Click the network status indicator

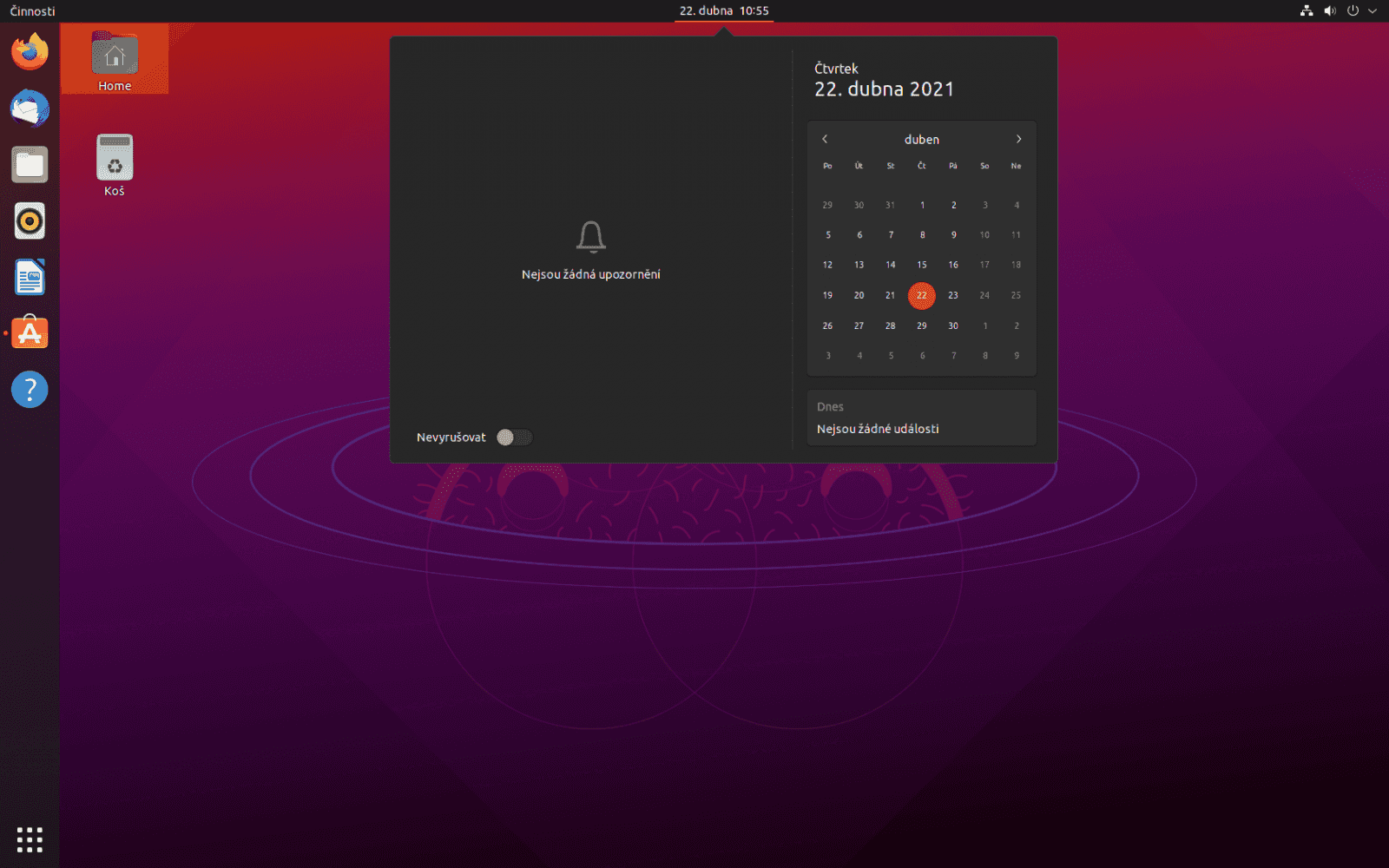[x=1306, y=11]
